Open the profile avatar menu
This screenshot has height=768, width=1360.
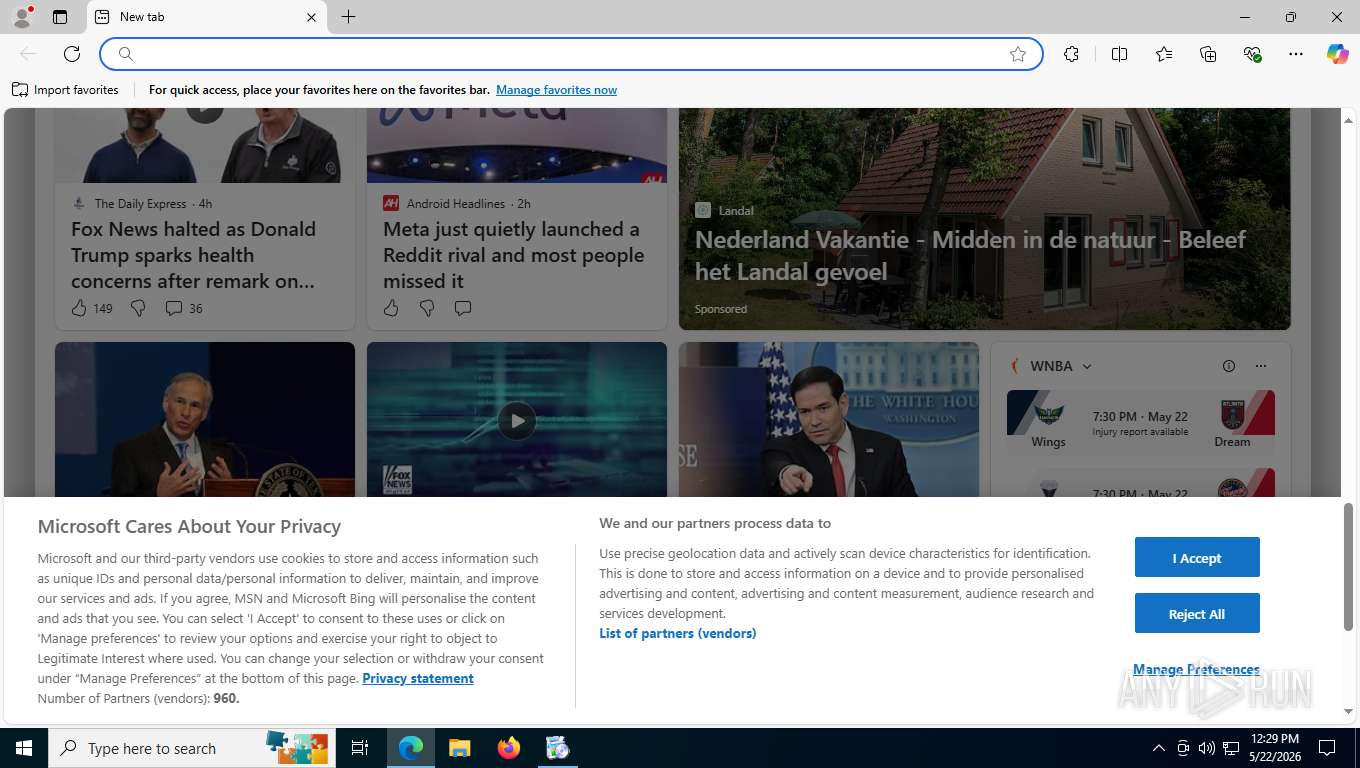21,17
